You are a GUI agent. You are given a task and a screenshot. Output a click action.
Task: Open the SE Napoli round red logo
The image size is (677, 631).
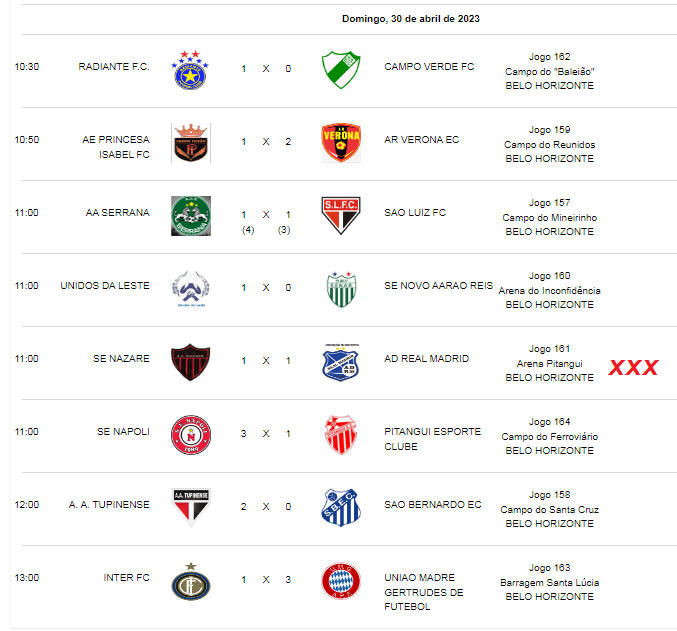[191, 435]
